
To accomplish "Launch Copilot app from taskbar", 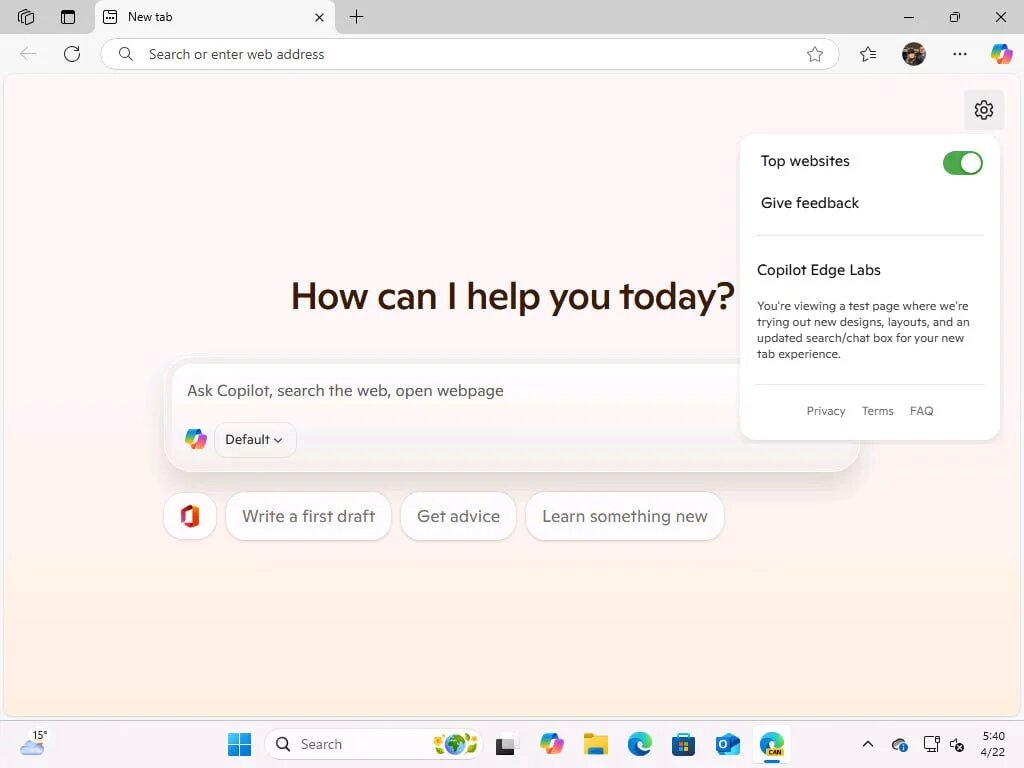I will click(x=552, y=744).
